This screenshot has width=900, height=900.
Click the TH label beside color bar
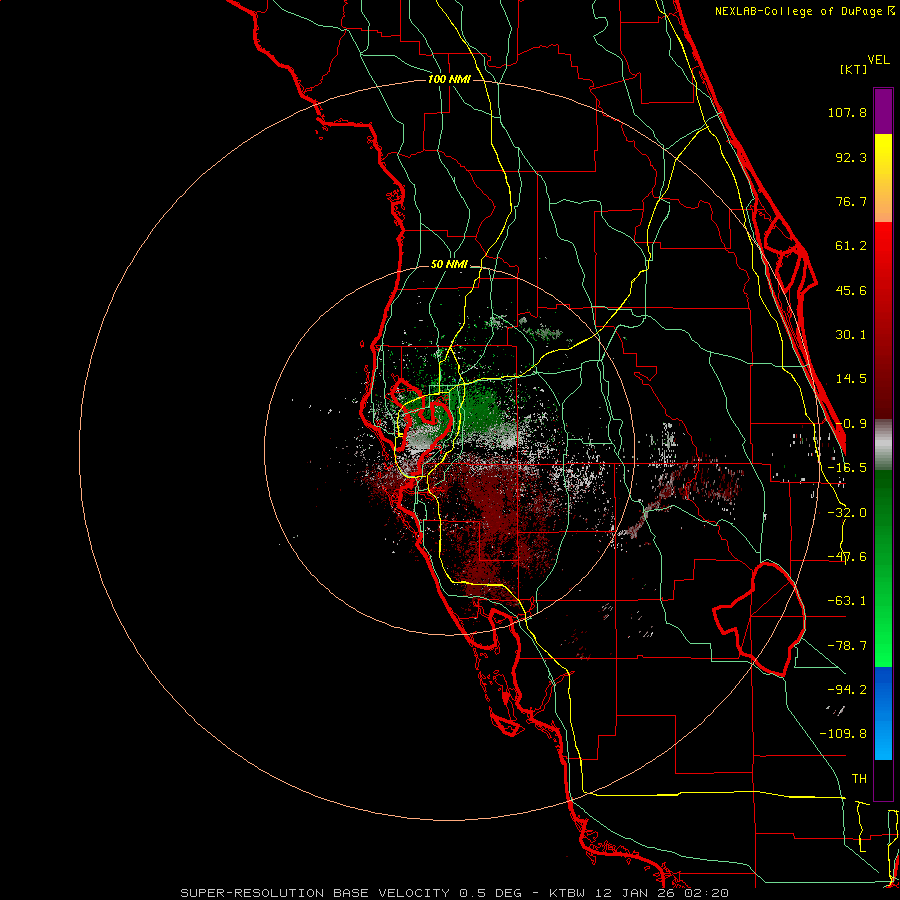point(859,779)
